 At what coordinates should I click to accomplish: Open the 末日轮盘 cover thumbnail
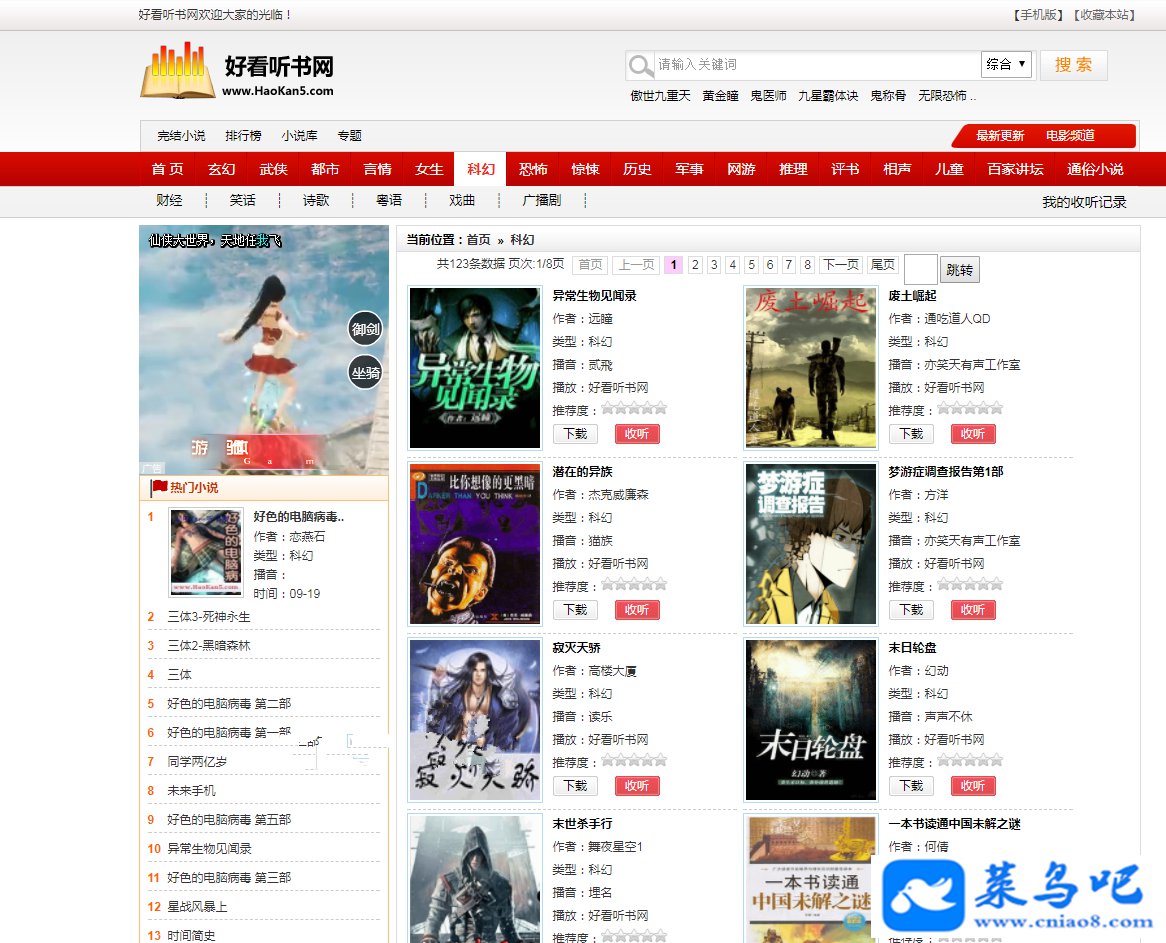(811, 721)
